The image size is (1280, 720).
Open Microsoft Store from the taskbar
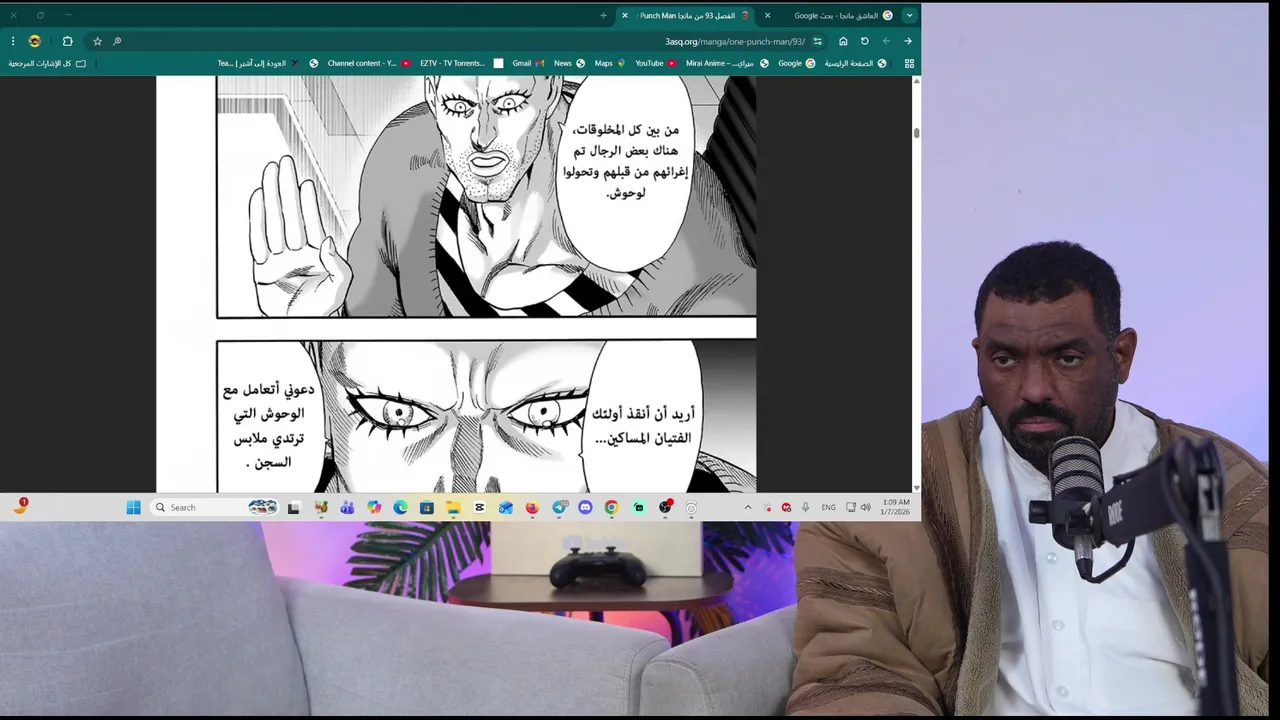[x=426, y=507]
